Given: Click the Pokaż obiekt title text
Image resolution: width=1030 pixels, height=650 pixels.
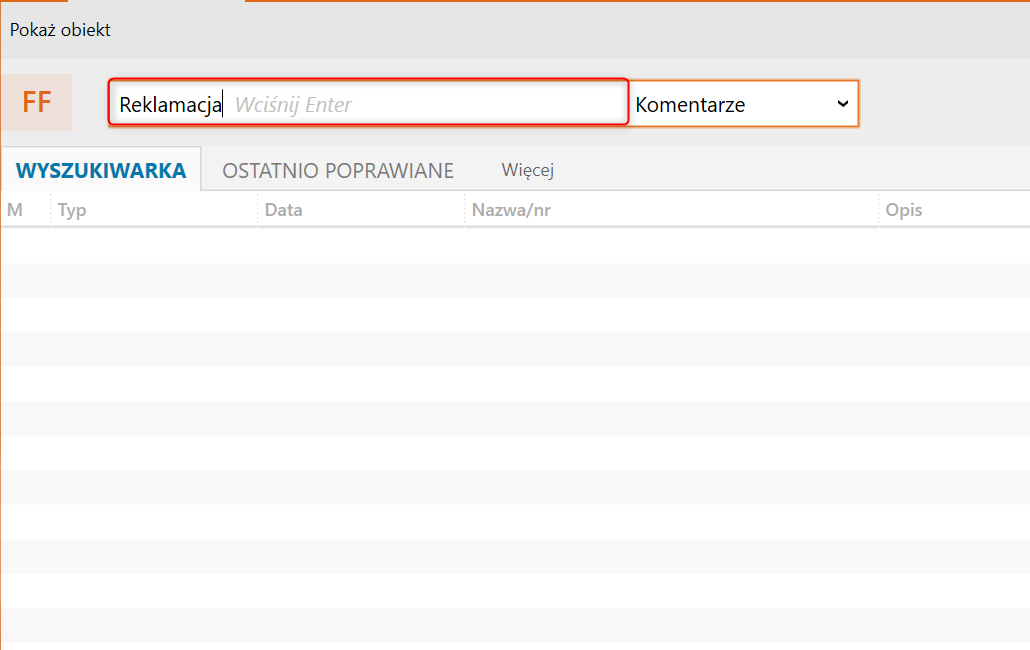Looking at the screenshot, I should [60, 30].
